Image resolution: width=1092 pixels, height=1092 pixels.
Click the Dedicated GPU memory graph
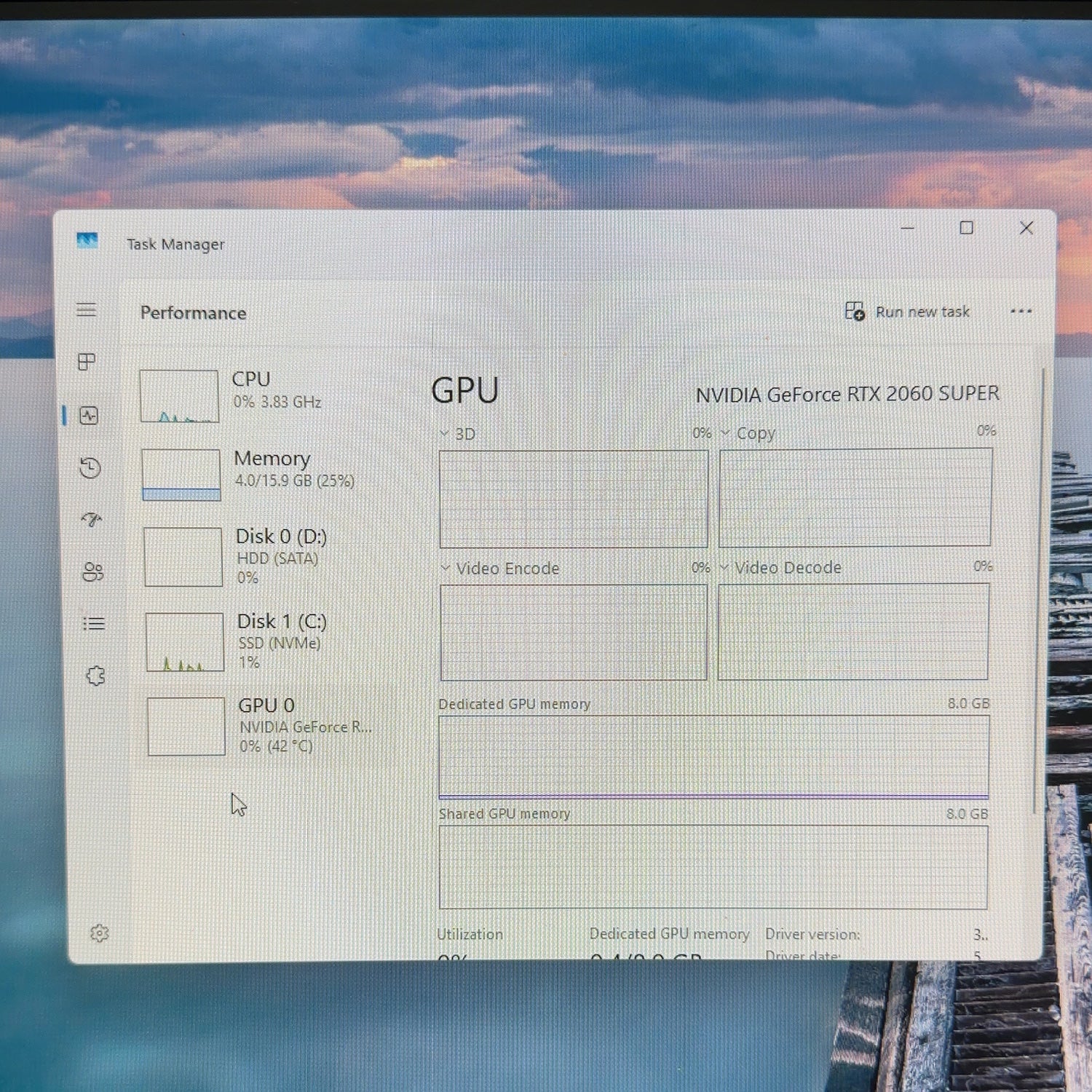[x=713, y=757]
